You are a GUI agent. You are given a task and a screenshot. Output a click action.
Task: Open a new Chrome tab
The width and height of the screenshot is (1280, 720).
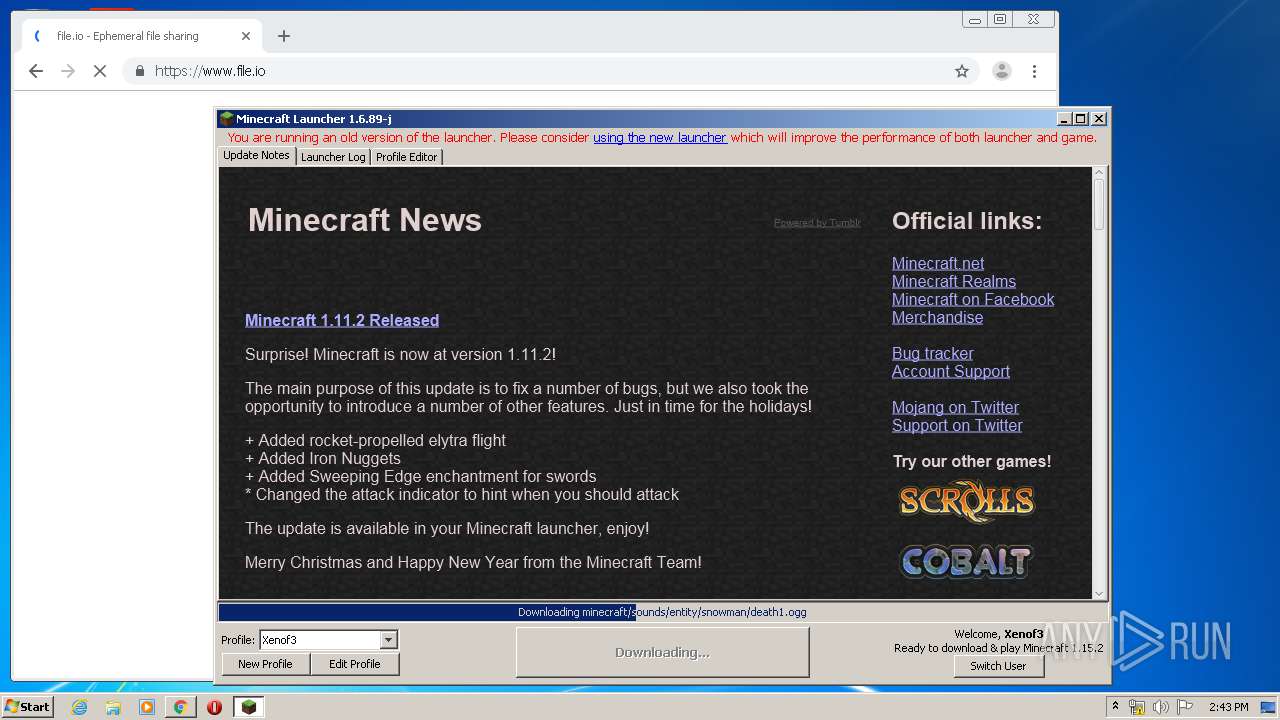pos(284,36)
